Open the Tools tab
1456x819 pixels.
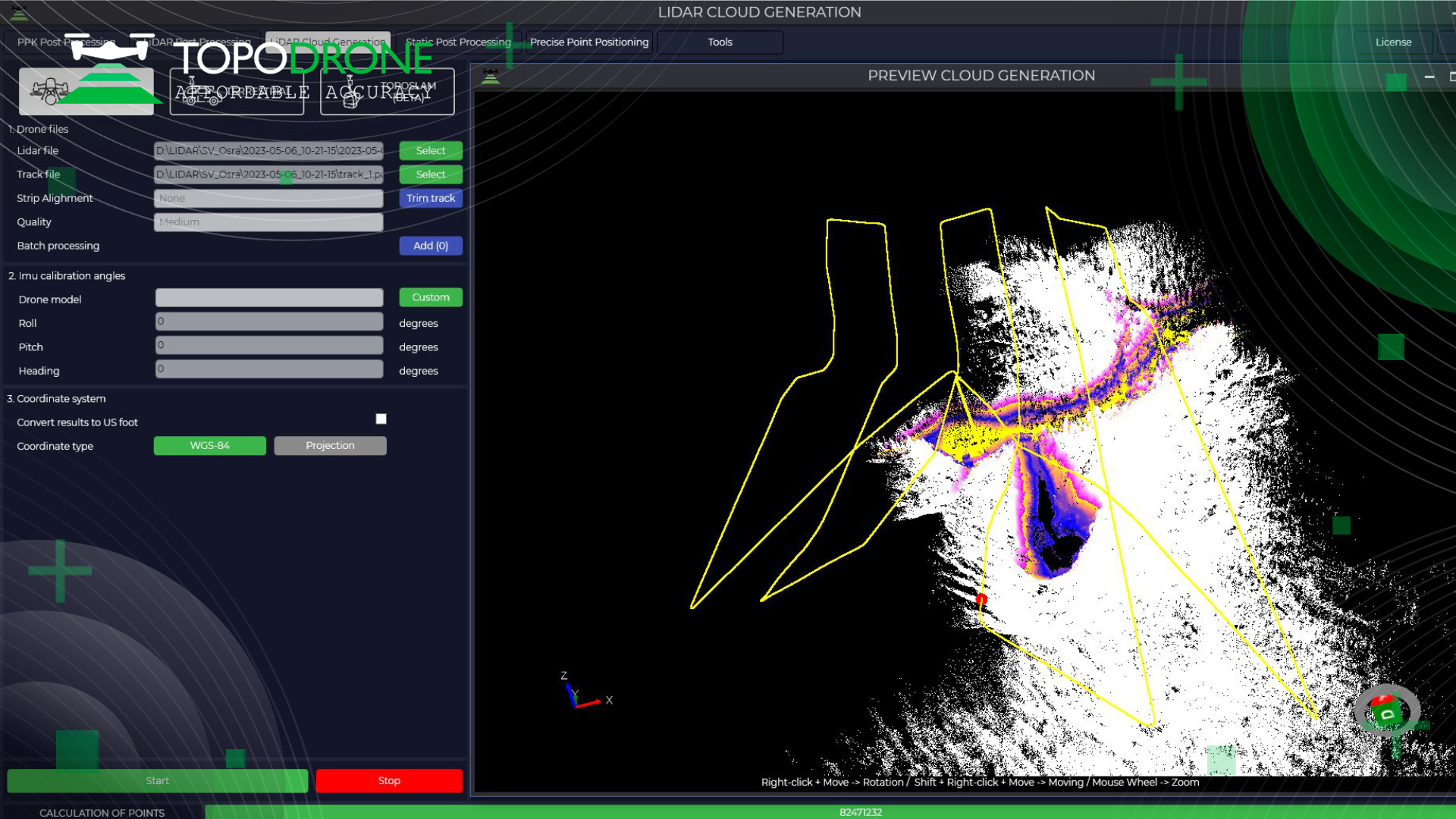point(720,42)
